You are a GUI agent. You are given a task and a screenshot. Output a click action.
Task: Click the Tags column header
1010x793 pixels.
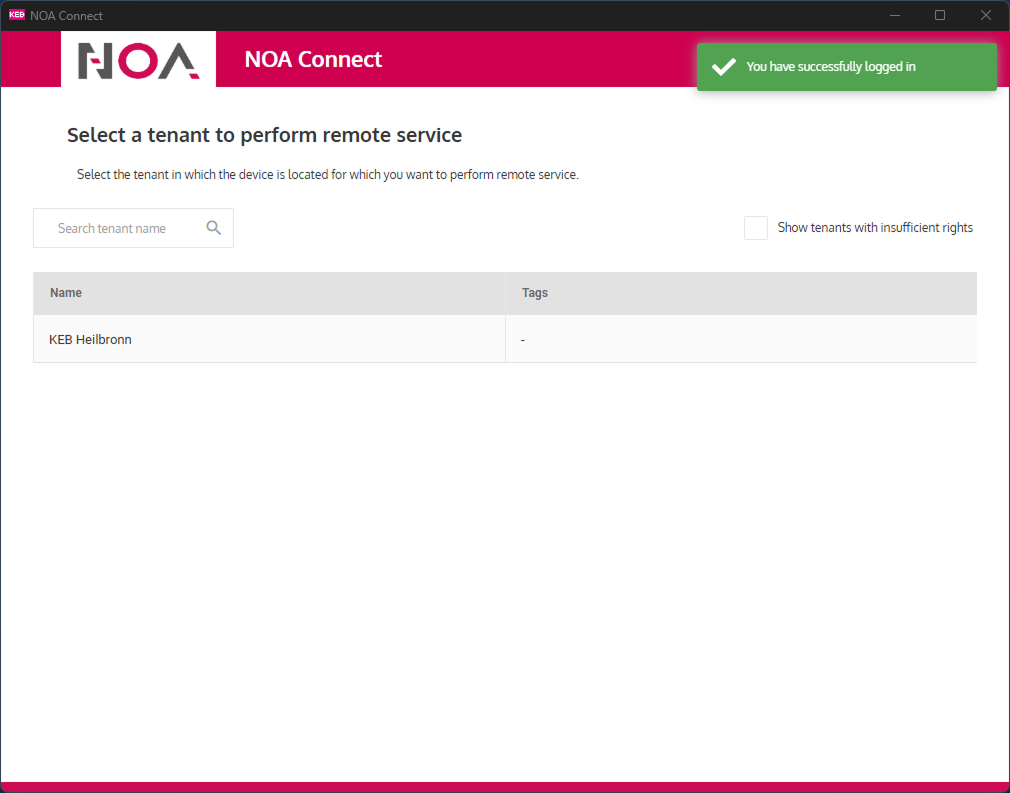point(535,293)
